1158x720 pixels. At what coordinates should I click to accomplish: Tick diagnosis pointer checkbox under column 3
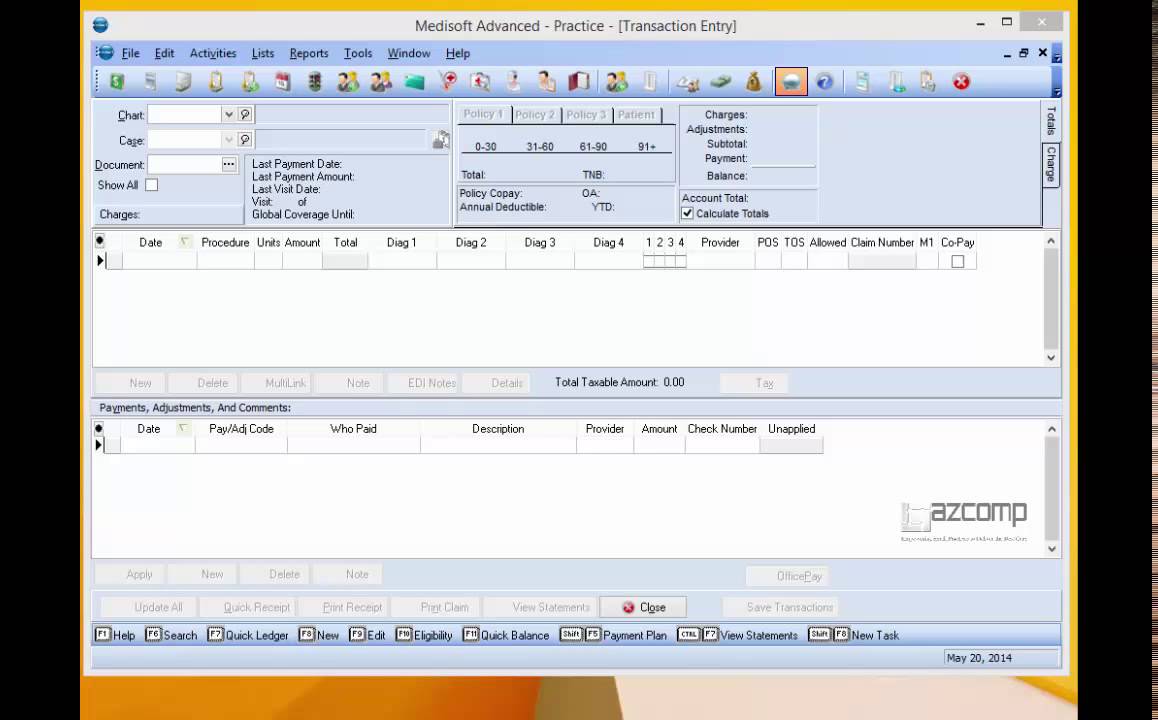click(671, 261)
